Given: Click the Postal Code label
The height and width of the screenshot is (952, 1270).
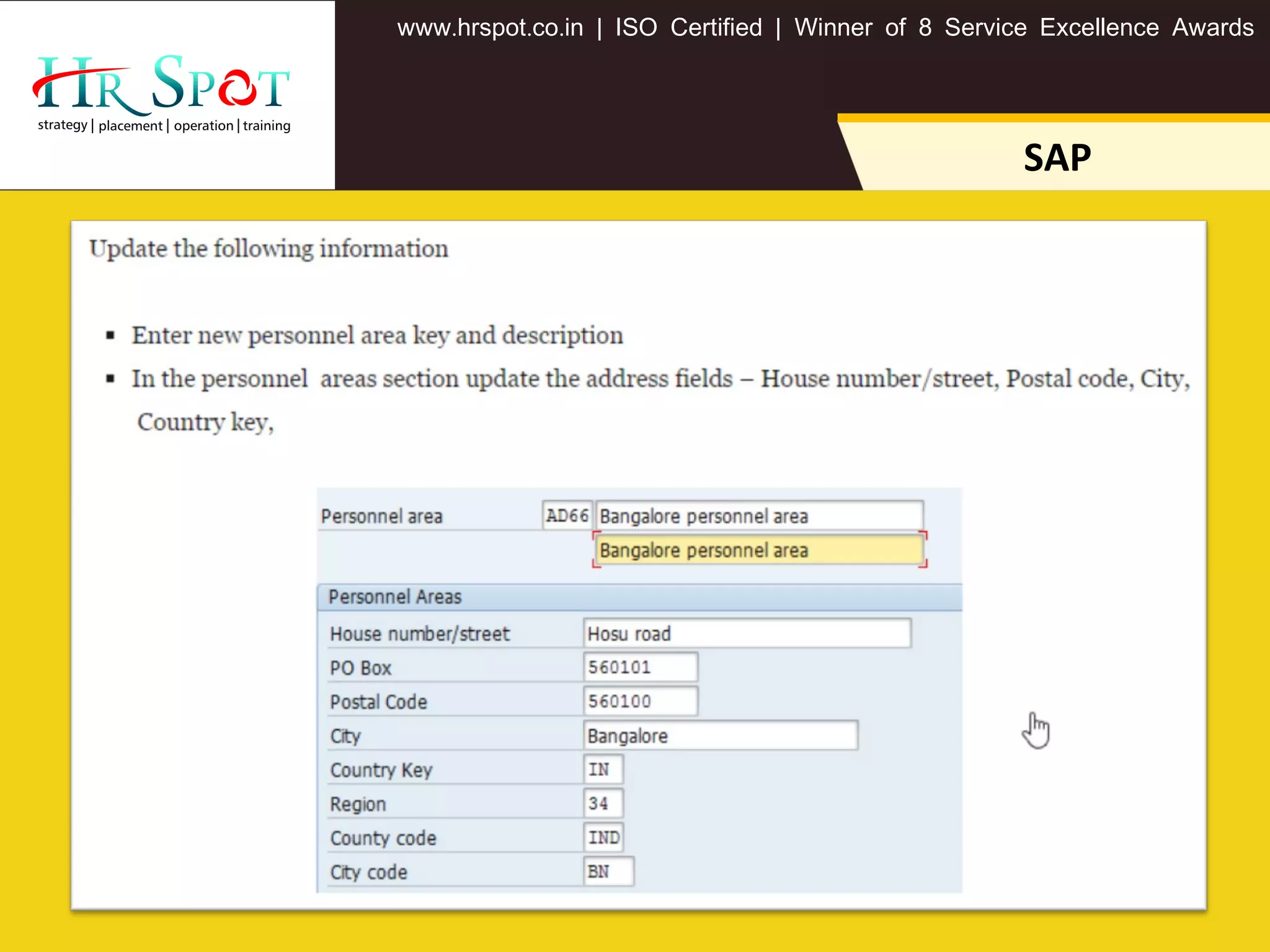Looking at the screenshot, I should pyautogui.click(x=379, y=702).
